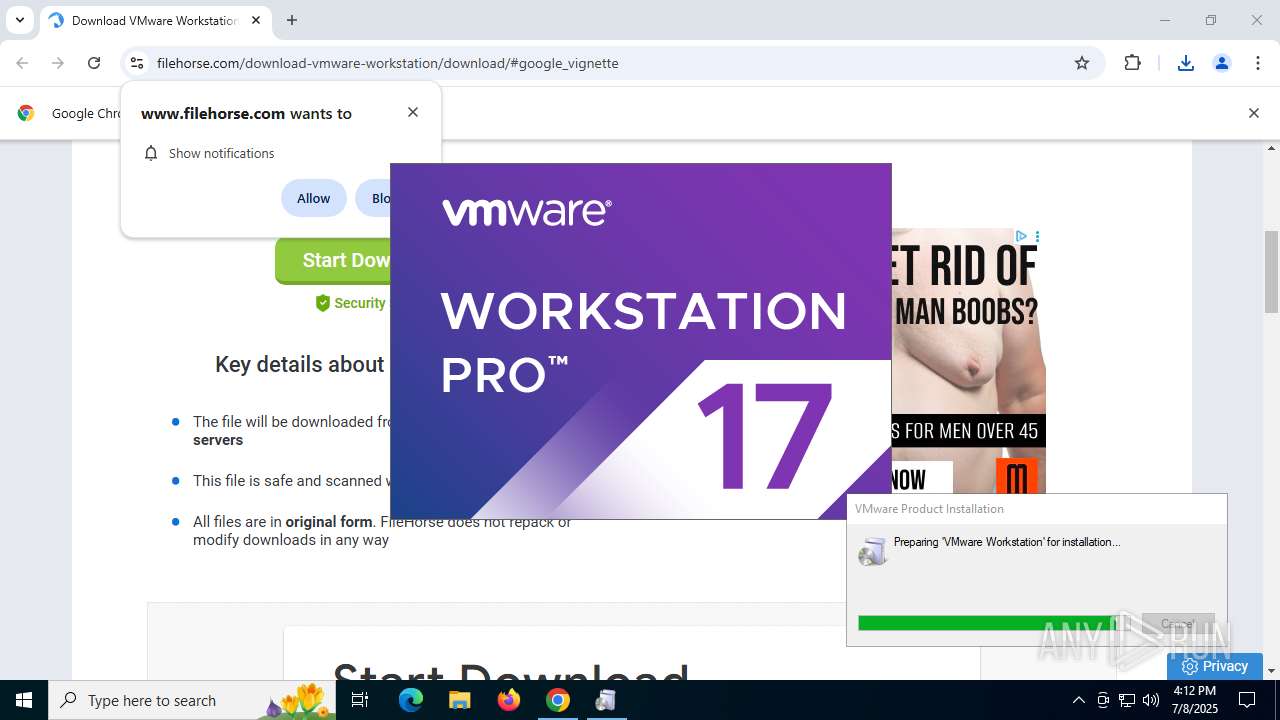Click the green Start Download button
1280x720 pixels.
click(333, 260)
